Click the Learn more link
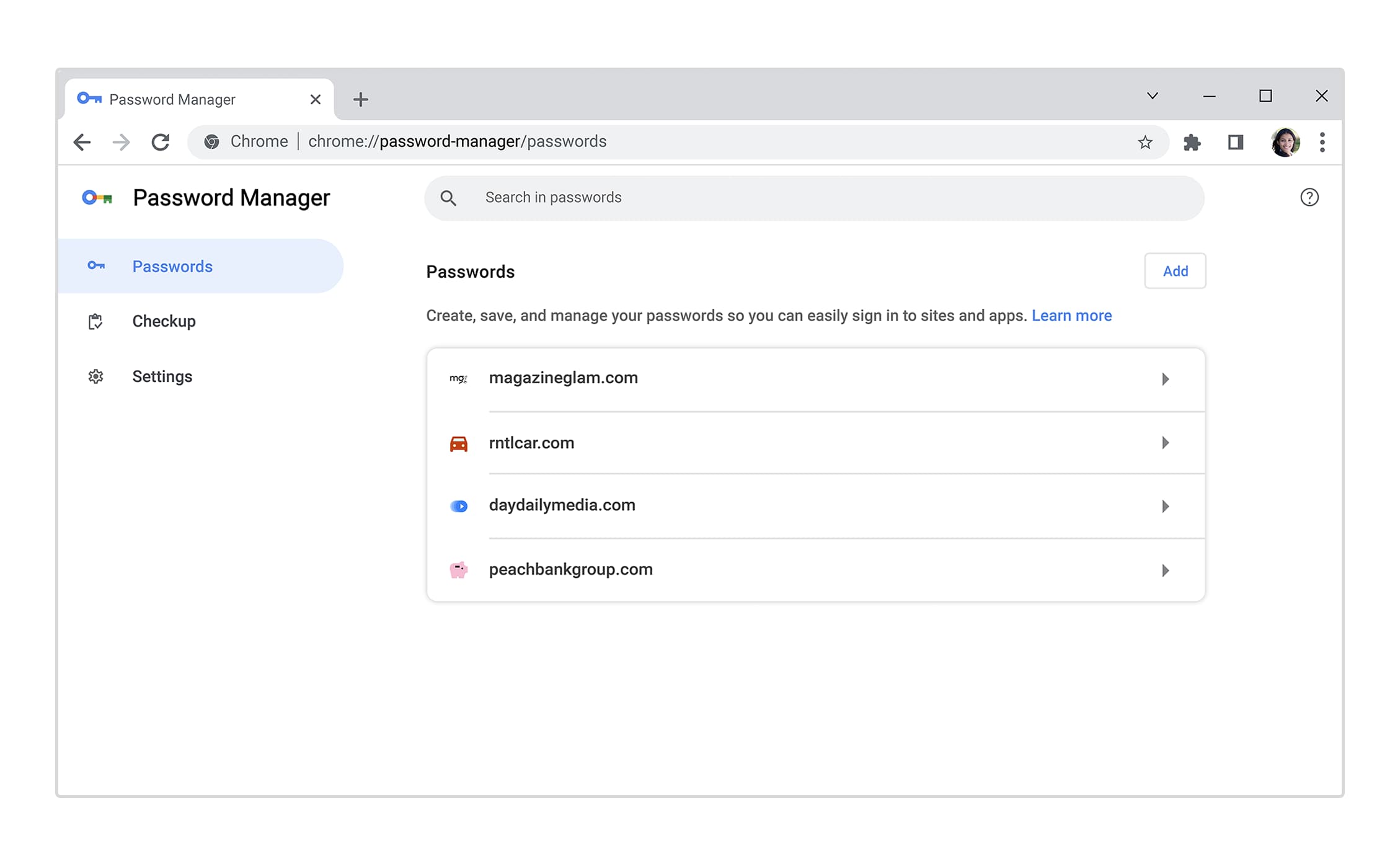 (x=1073, y=315)
